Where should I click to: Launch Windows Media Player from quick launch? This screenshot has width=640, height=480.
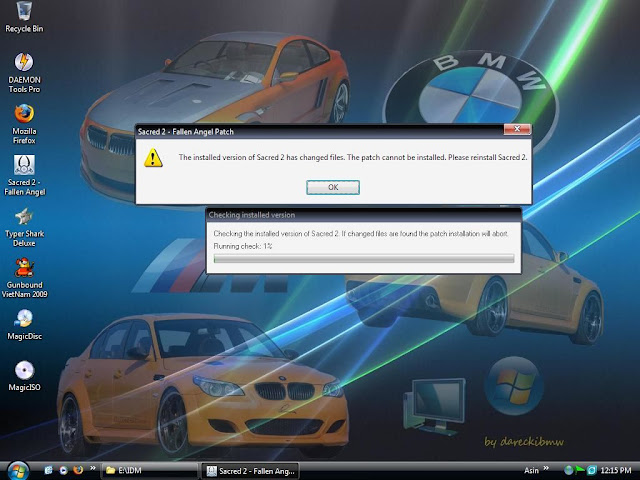point(63,470)
